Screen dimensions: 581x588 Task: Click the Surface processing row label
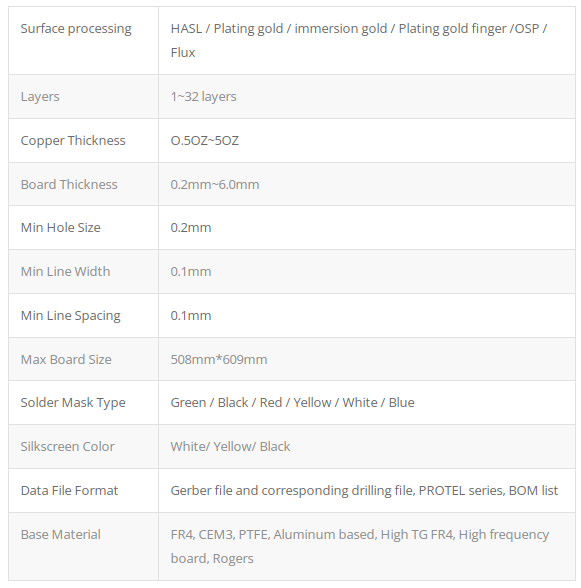pyautogui.click(x=76, y=29)
